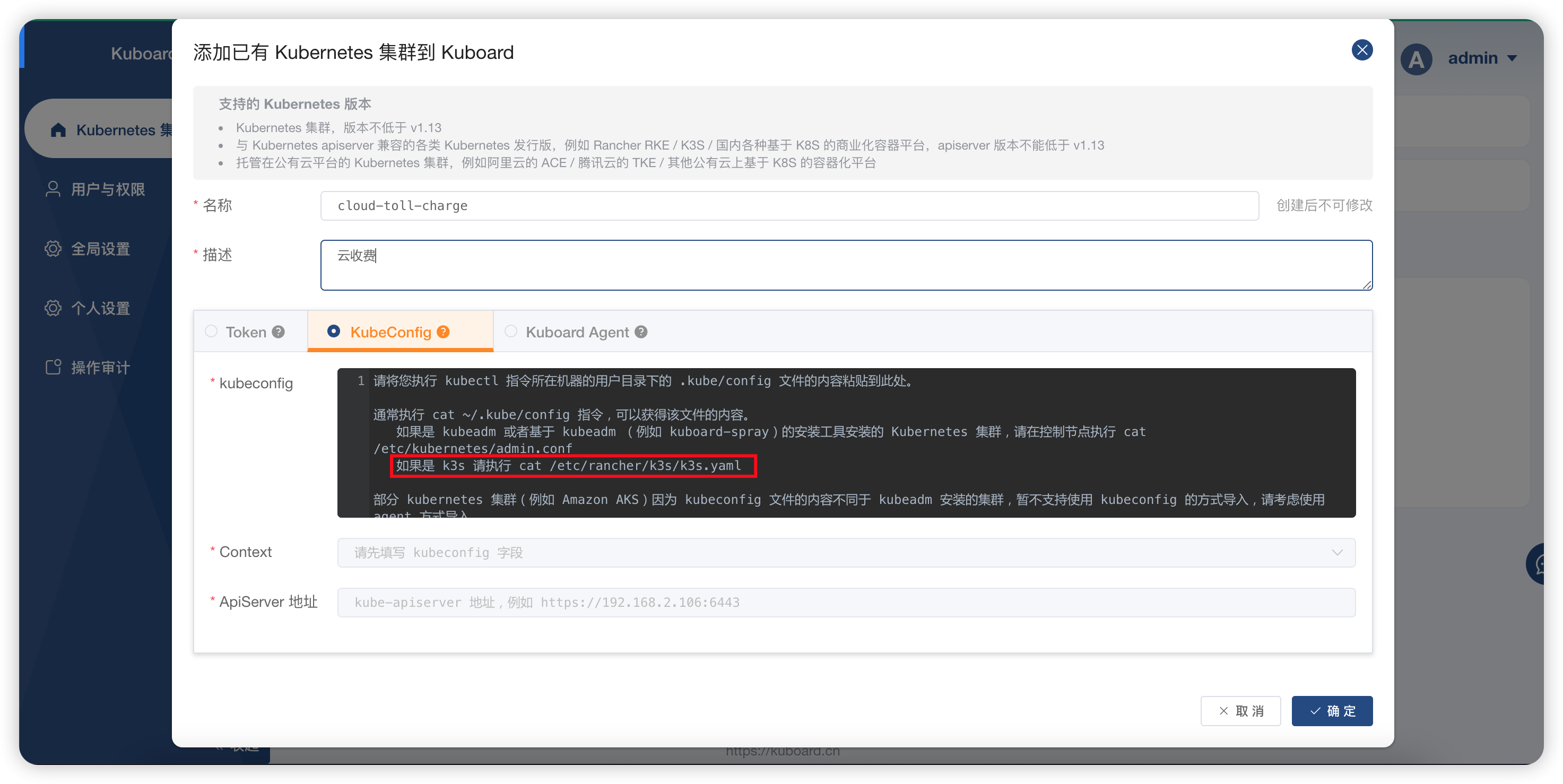Click the Kuboard Agent help question mark
This screenshot has width=1563, height=784.
point(640,332)
